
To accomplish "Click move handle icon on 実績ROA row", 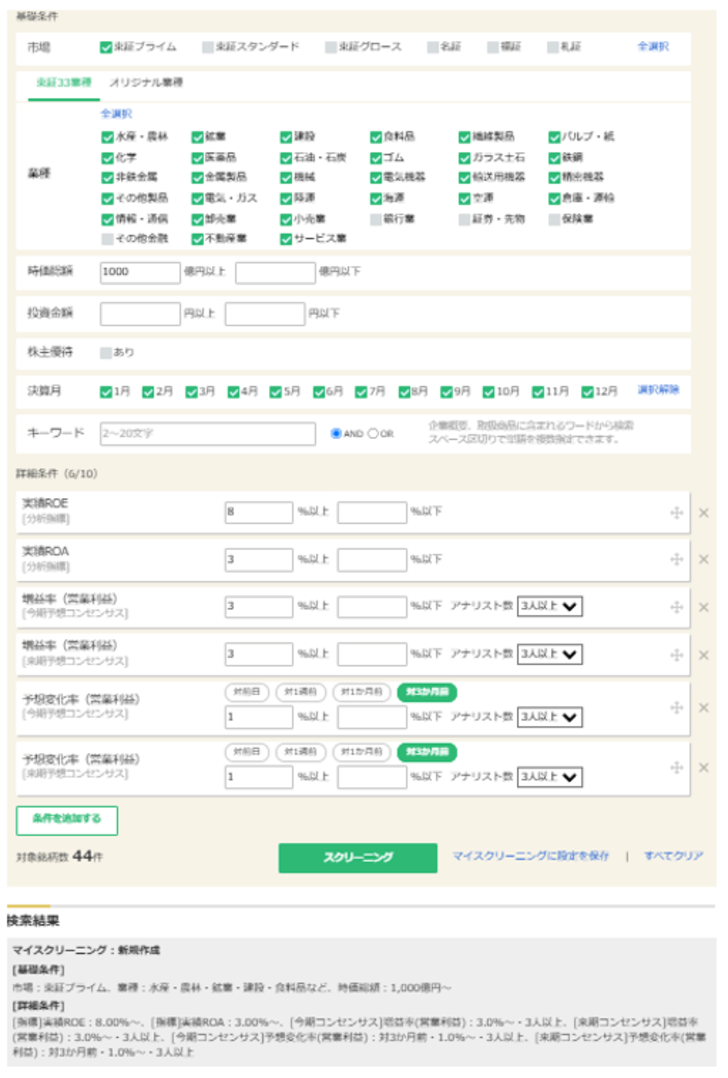I will point(676,559).
